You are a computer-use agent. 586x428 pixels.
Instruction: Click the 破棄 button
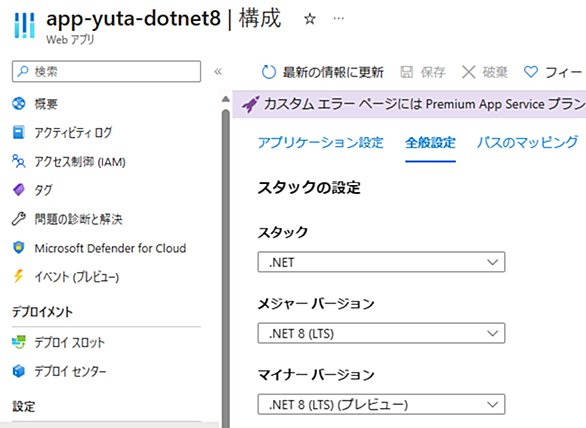tap(485, 72)
